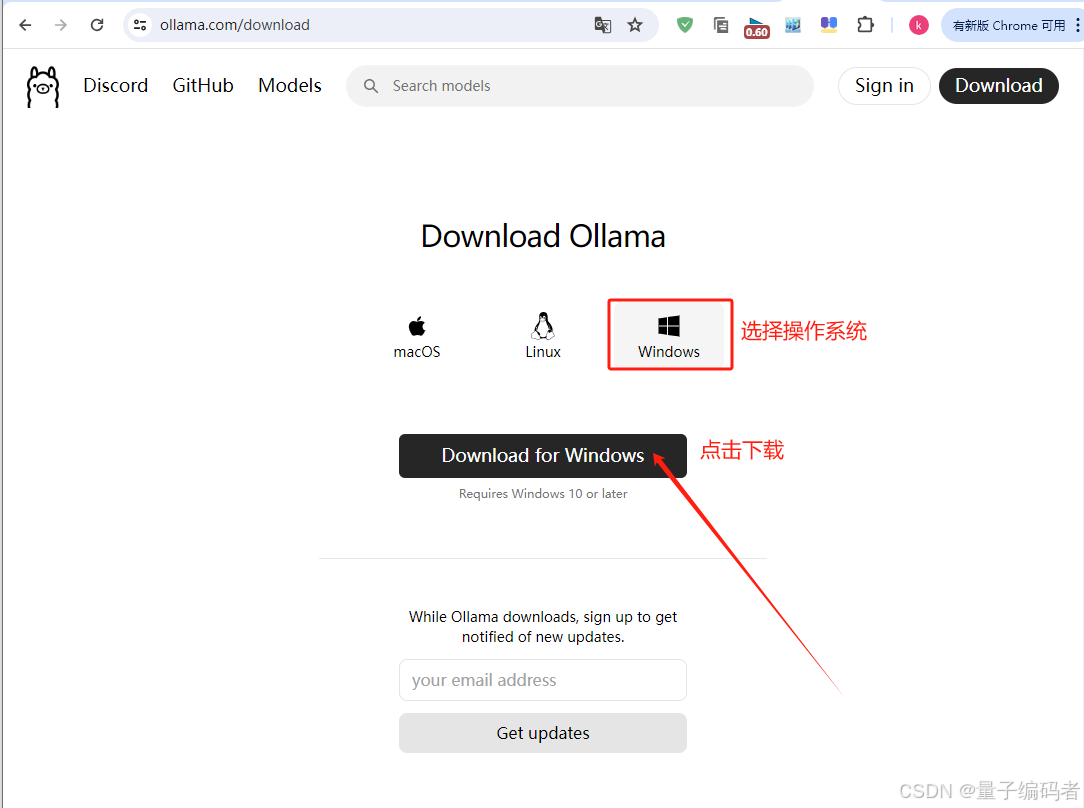The height and width of the screenshot is (808, 1084).
Task: Click the header Download button
Action: click(x=998, y=86)
